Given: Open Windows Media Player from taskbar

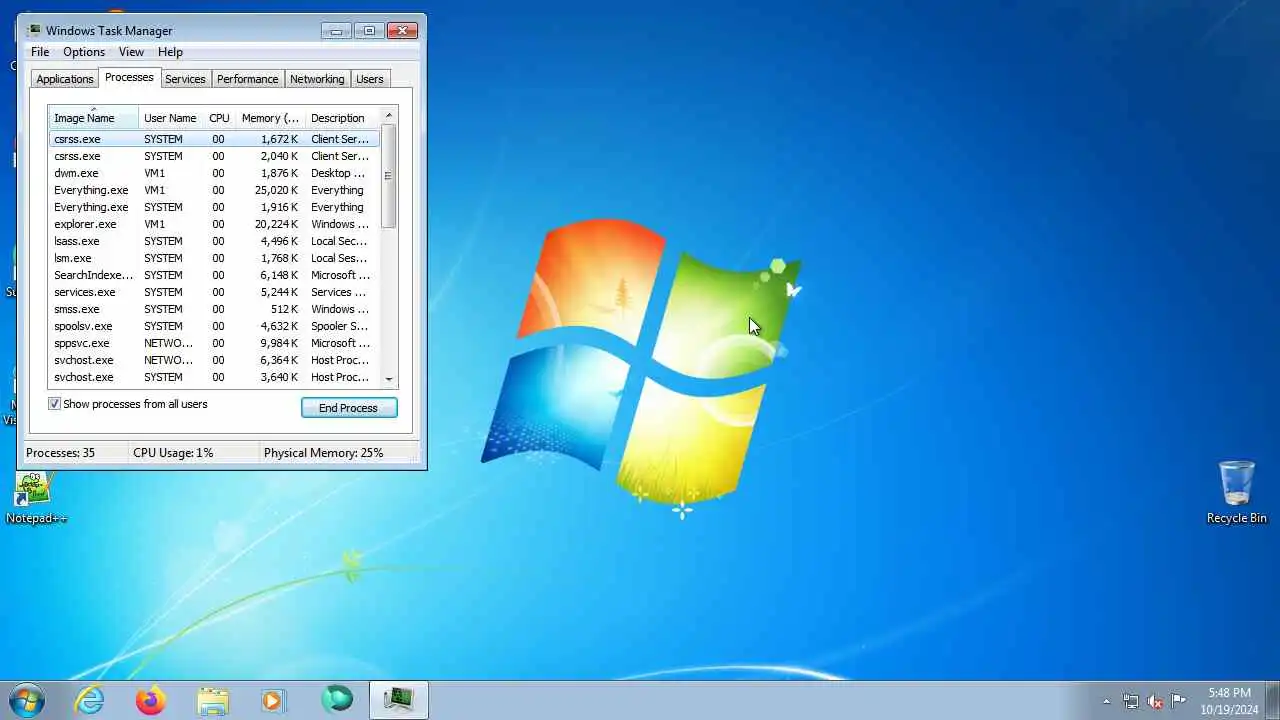Looking at the screenshot, I should [x=274, y=700].
